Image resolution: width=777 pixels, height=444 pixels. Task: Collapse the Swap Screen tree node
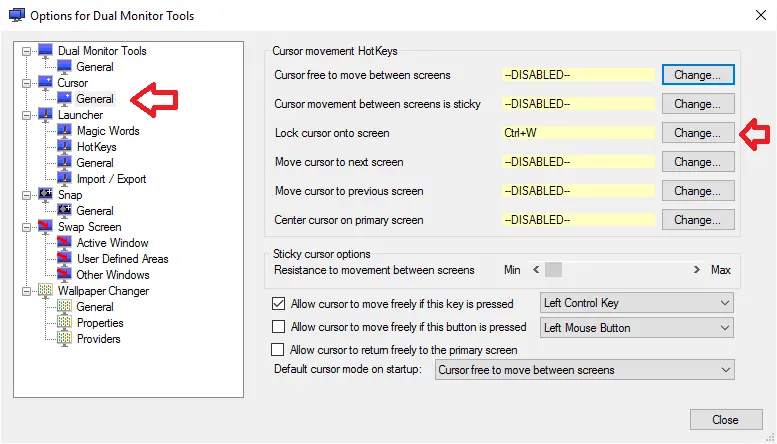(x=26, y=227)
